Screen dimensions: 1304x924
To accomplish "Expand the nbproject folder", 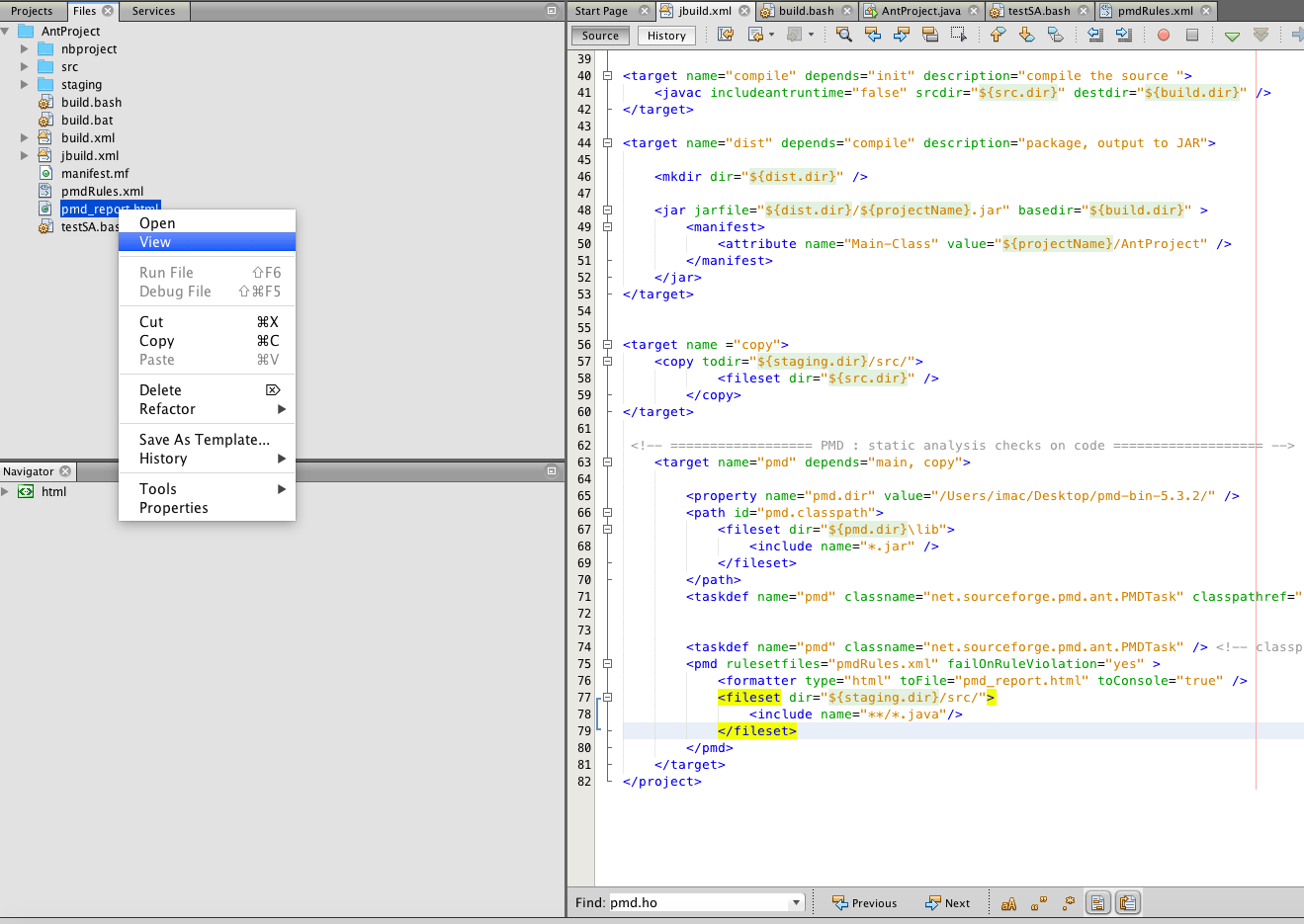I will click(25, 49).
